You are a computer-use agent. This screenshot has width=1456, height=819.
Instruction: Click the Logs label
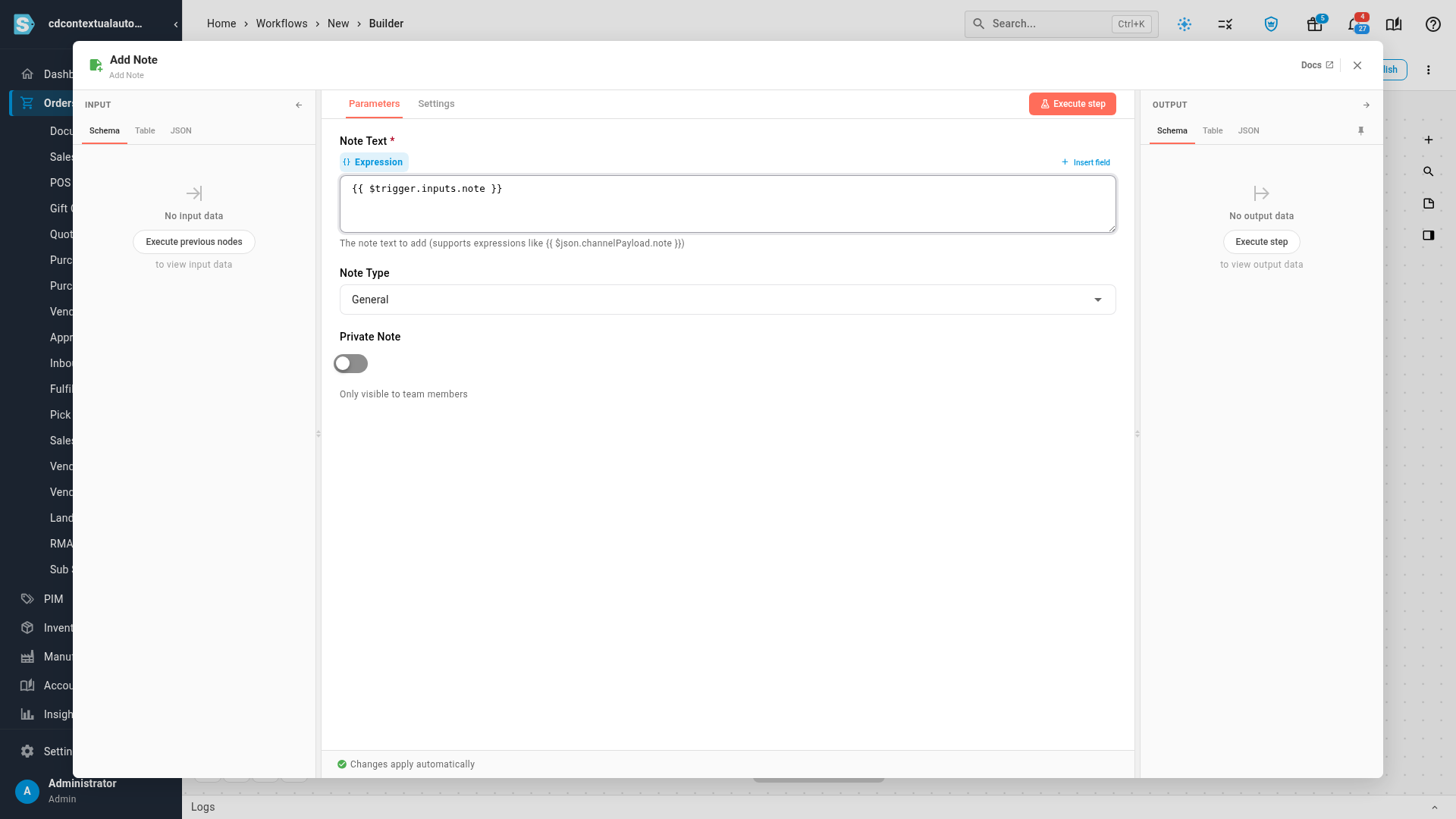[x=202, y=807]
